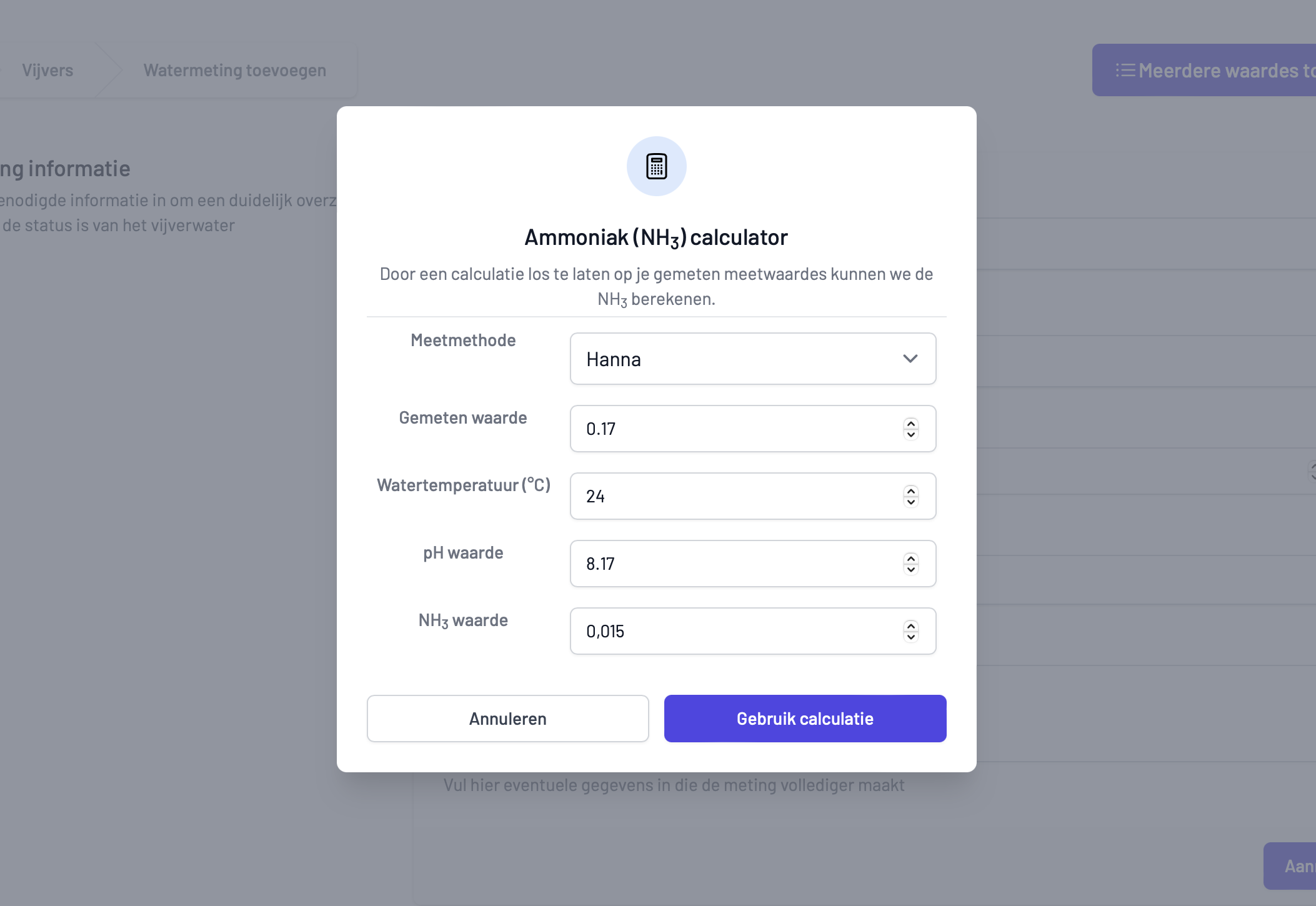
Task: Increase NH3 waarde with up stepper arrow
Action: pyautogui.click(x=911, y=626)
